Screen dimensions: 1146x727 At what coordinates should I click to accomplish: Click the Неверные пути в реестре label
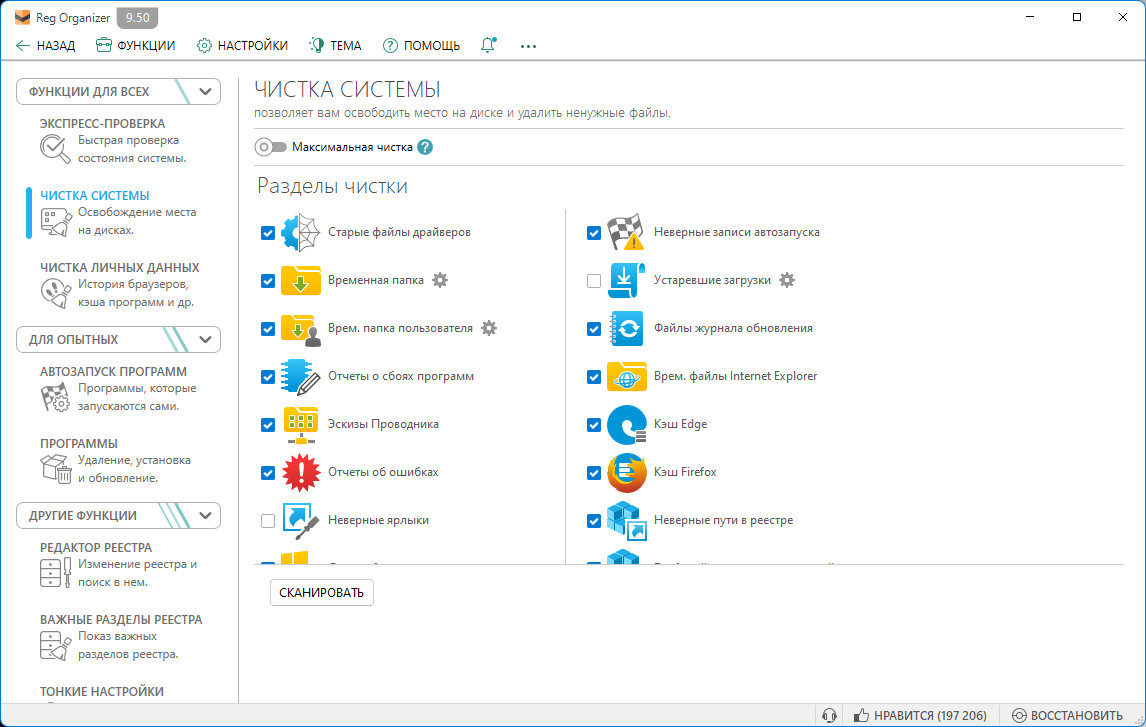point(723,520)
